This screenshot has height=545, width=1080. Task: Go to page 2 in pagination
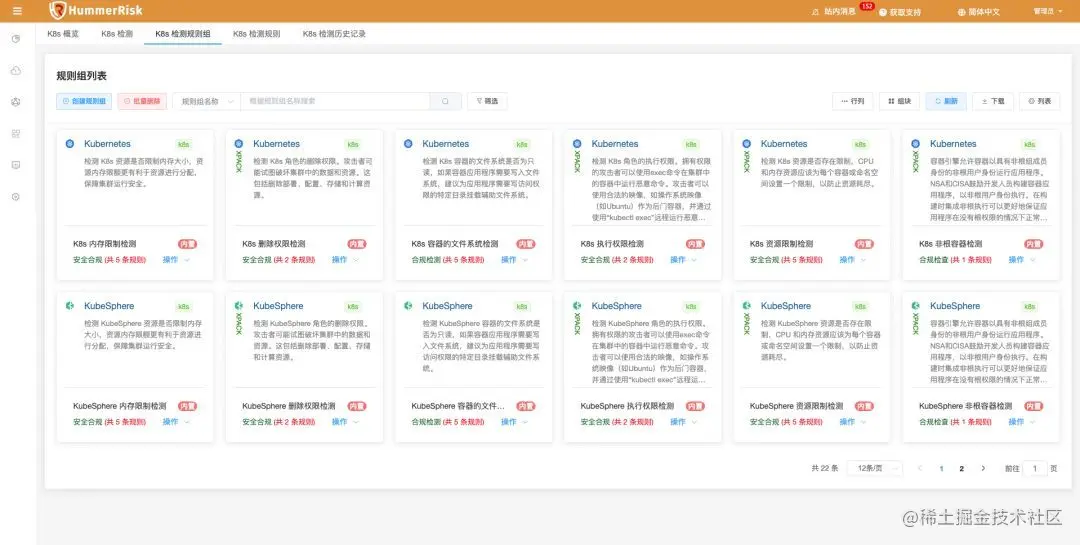coord(962,468)
